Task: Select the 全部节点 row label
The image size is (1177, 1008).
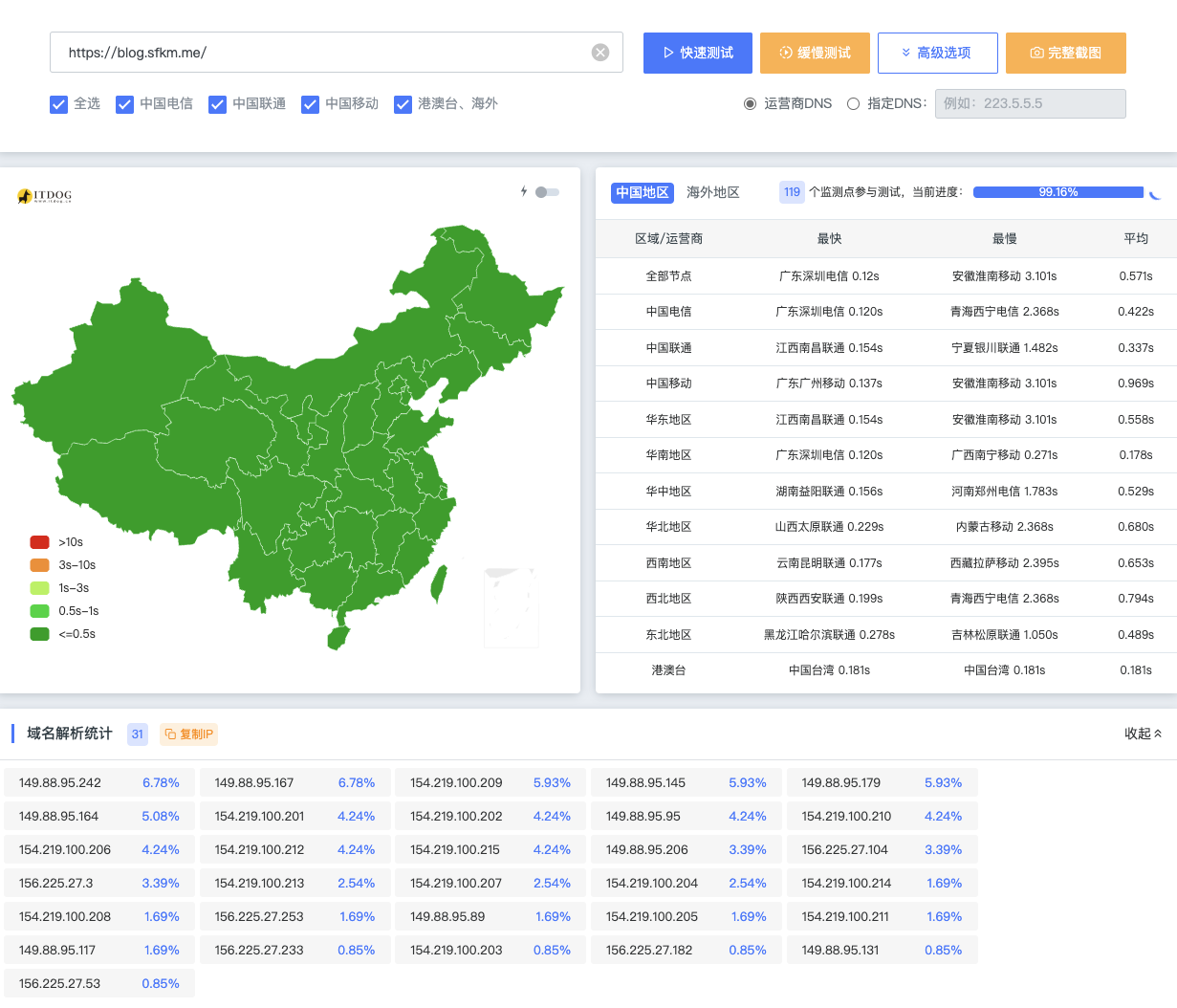Action: point(668,276)
